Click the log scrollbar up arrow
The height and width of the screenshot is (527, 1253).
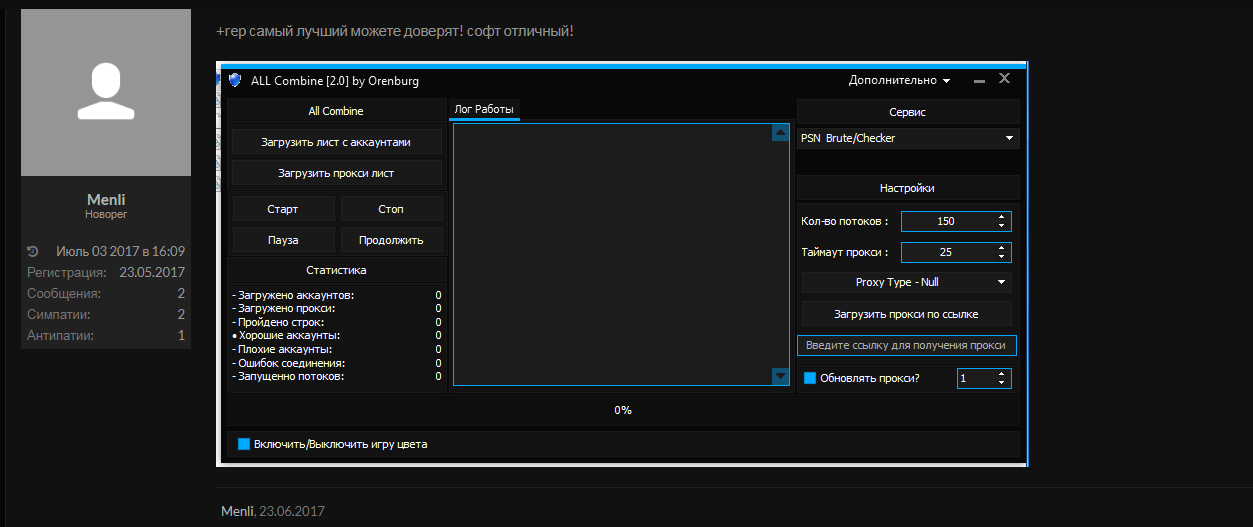[x=781, y=133]
